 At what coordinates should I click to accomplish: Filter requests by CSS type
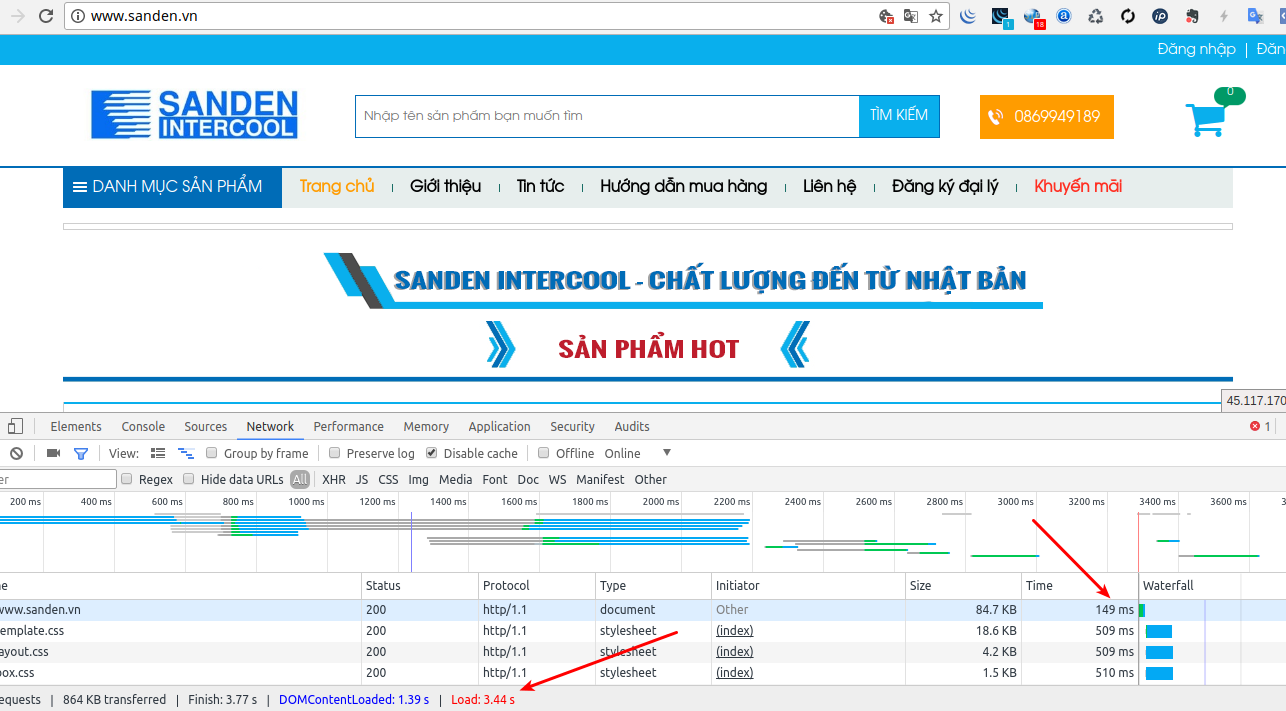pos(388,479)
